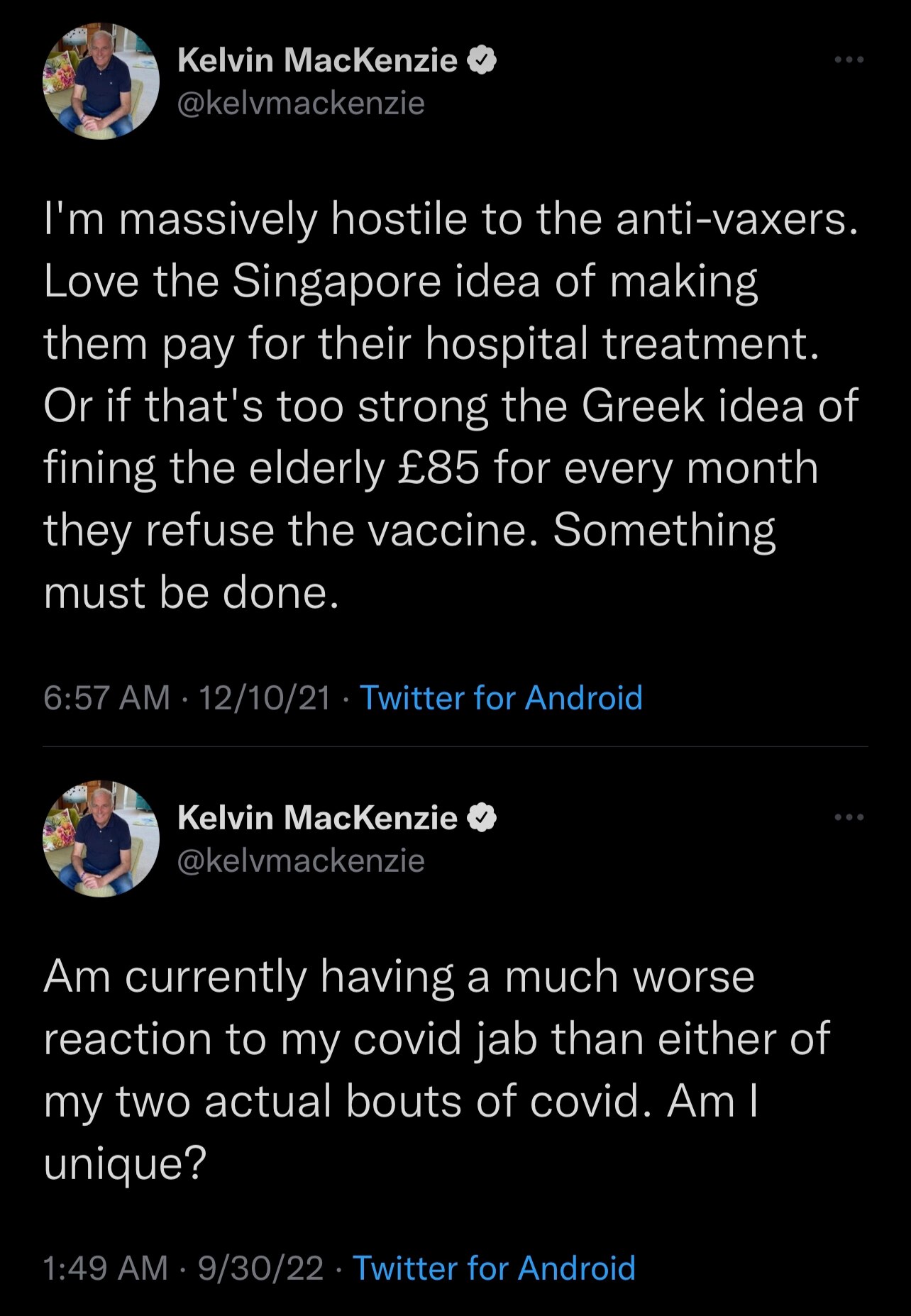The image size is (911, 1316).
Task: Click the verified checkmark on the second tweet
Action: pyautogui.click(x=482, y=817)
